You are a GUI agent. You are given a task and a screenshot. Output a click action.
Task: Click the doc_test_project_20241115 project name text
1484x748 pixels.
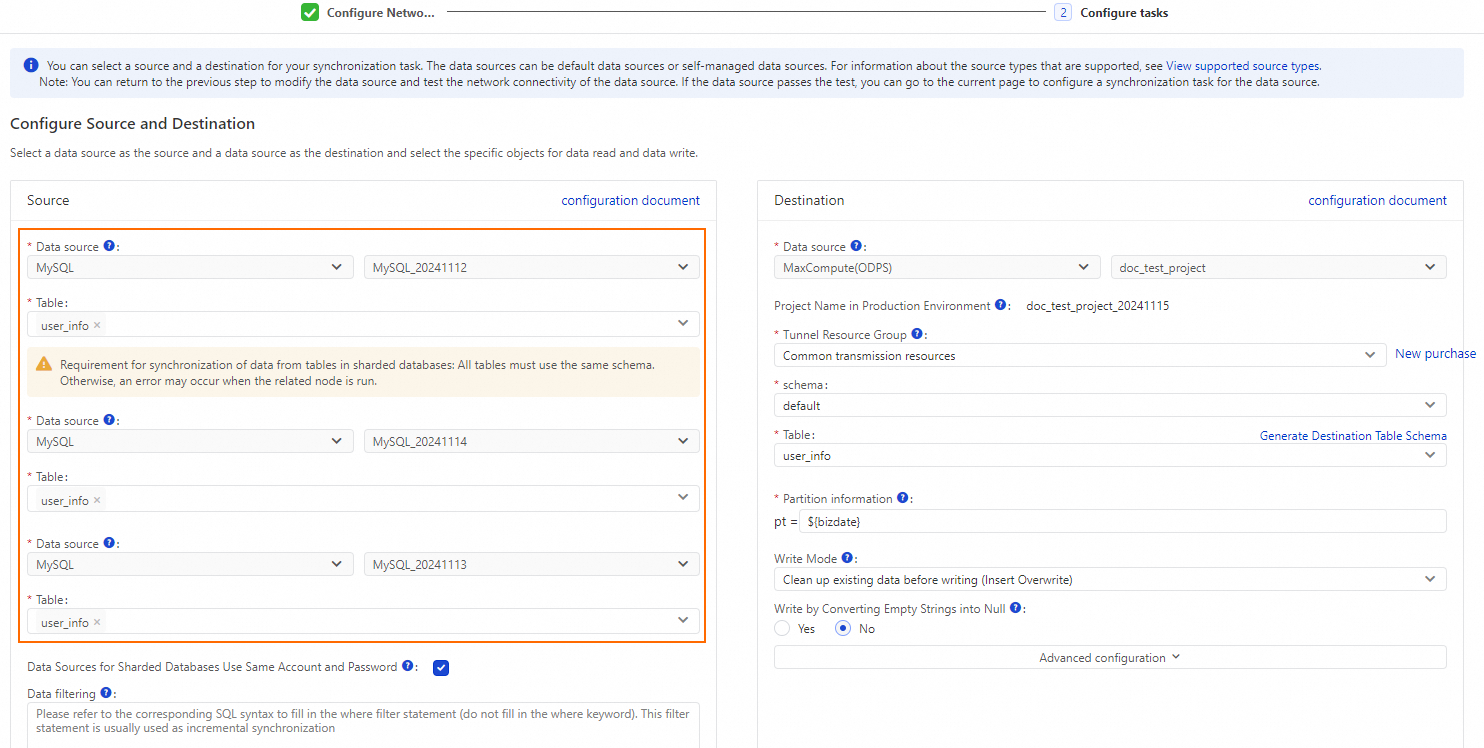(x=1097, y=305)
